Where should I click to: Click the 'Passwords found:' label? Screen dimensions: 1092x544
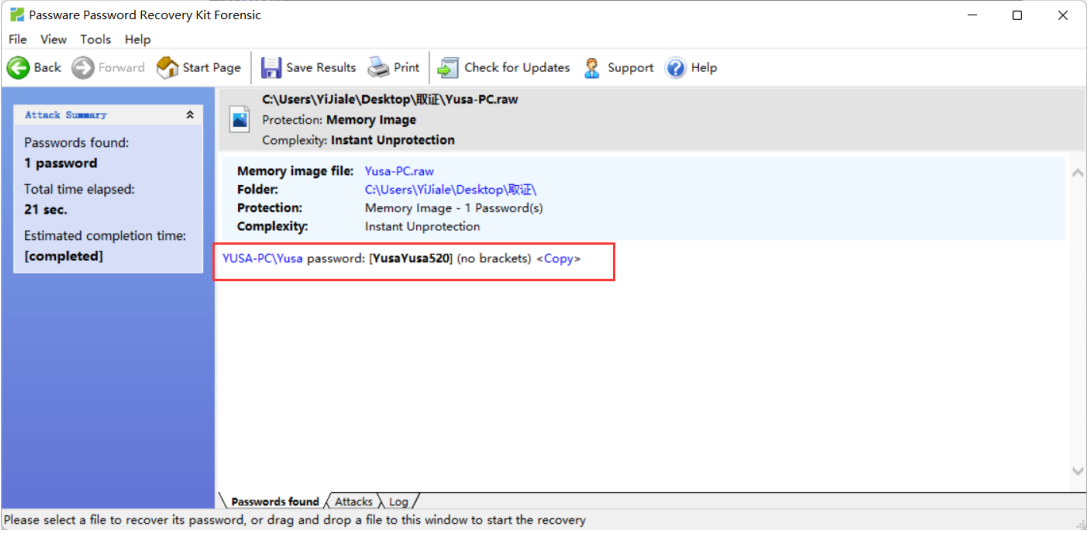(77, 143)
